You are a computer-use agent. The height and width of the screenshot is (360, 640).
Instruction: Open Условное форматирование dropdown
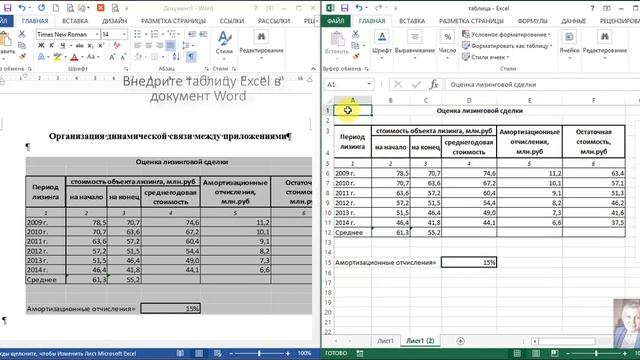click(x=507, y=34)
